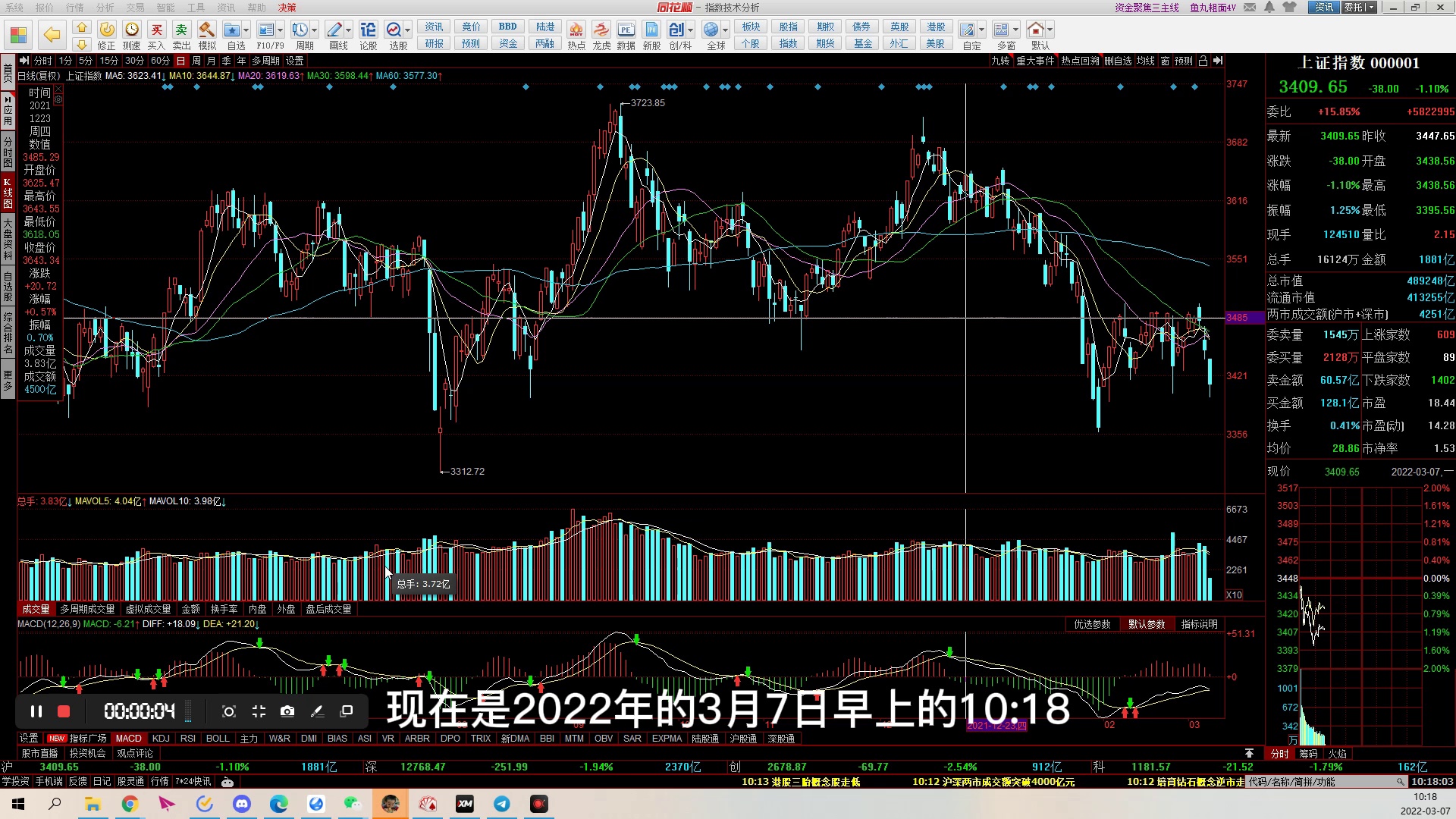Click the 龙虎 dragon icon

(601, 30)
